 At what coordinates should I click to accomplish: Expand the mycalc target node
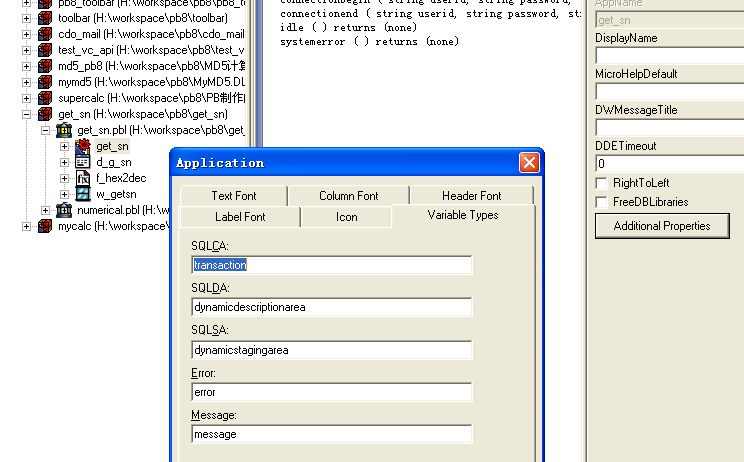coord(27,227)
